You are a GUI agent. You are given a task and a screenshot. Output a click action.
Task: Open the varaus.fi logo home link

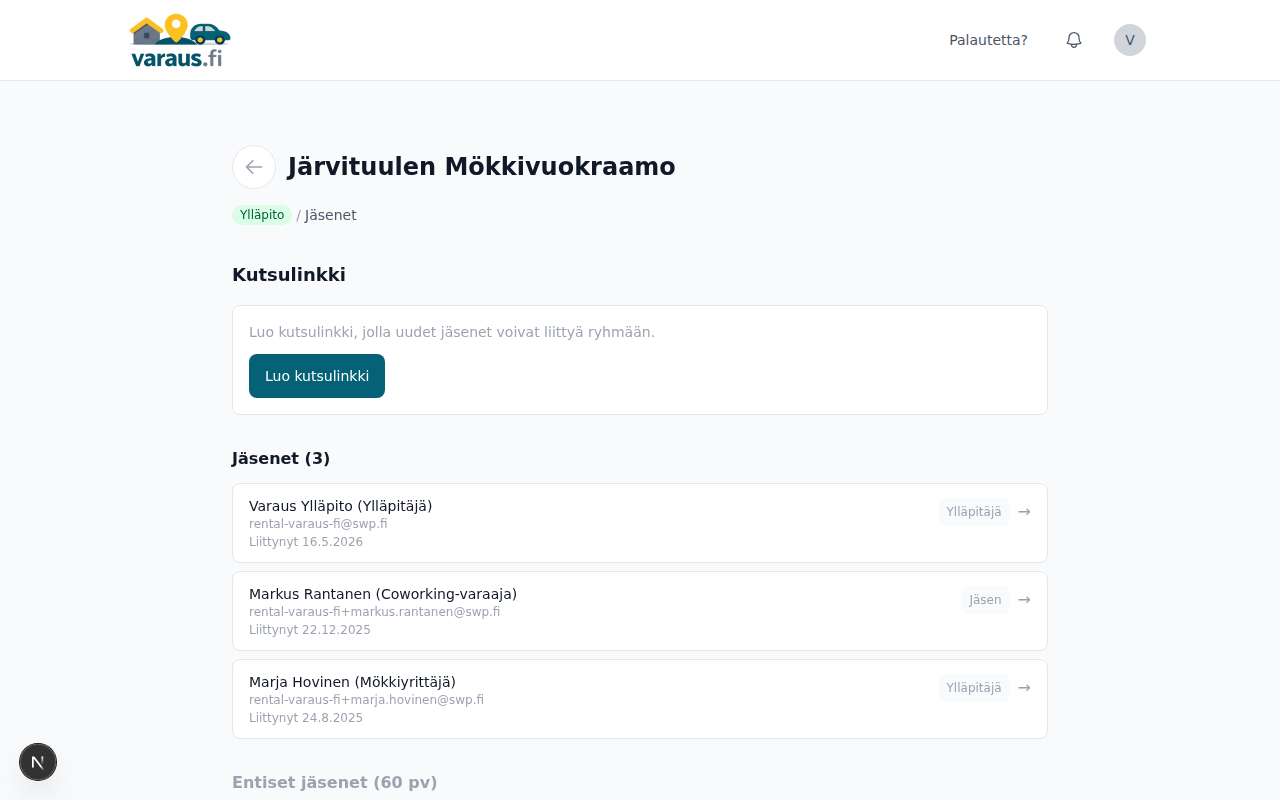click(180, 40)
